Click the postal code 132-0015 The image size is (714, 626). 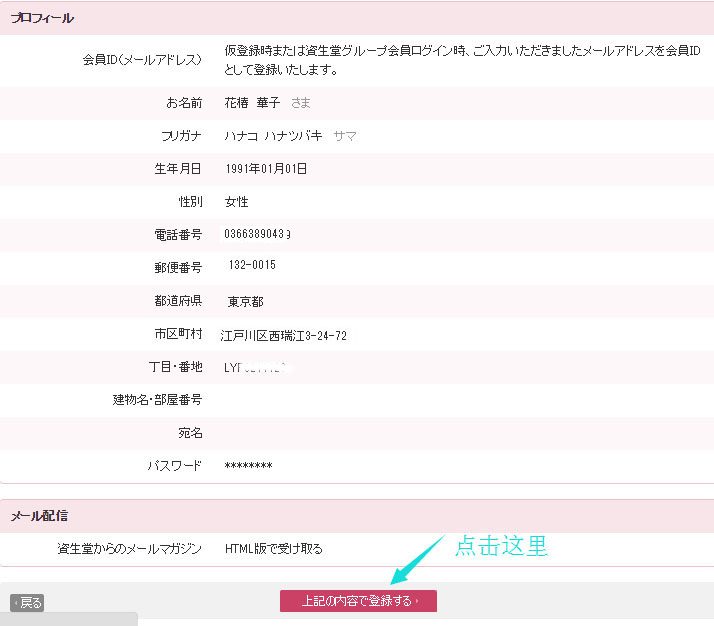click(x=252, y=266)
